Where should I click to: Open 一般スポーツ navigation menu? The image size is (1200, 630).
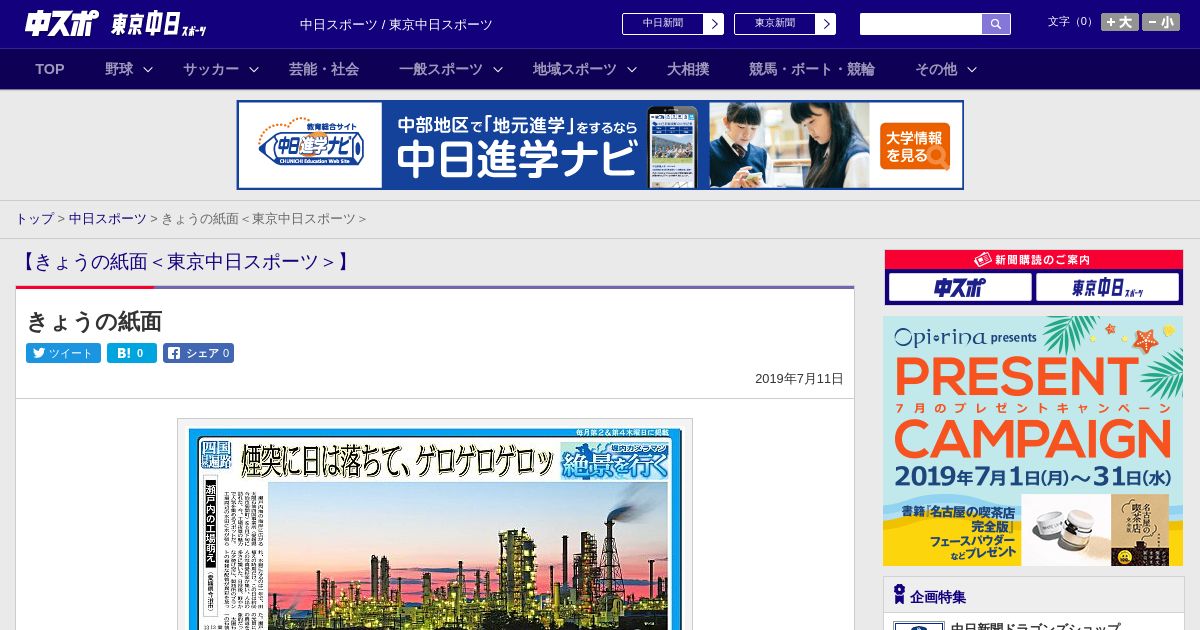tap(440, 69)
